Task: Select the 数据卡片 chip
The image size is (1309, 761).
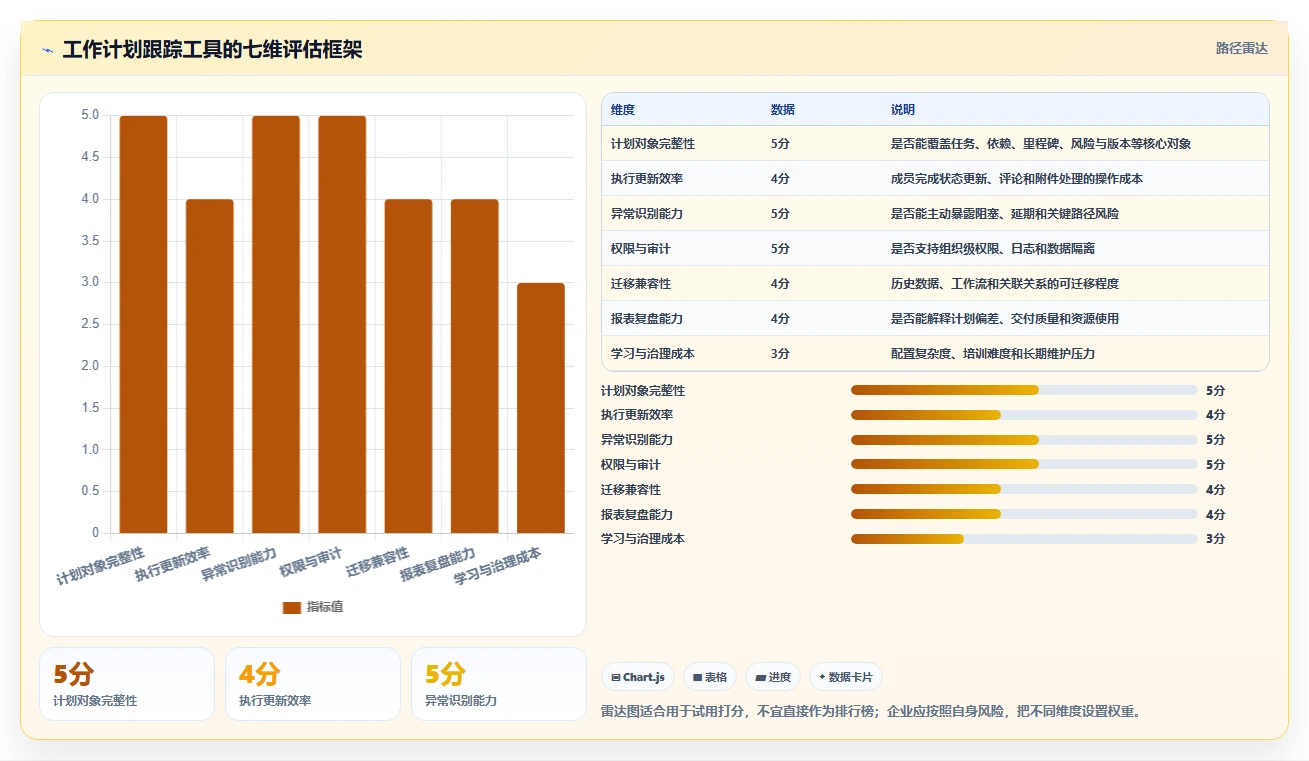Action: (x=845, y=677)
